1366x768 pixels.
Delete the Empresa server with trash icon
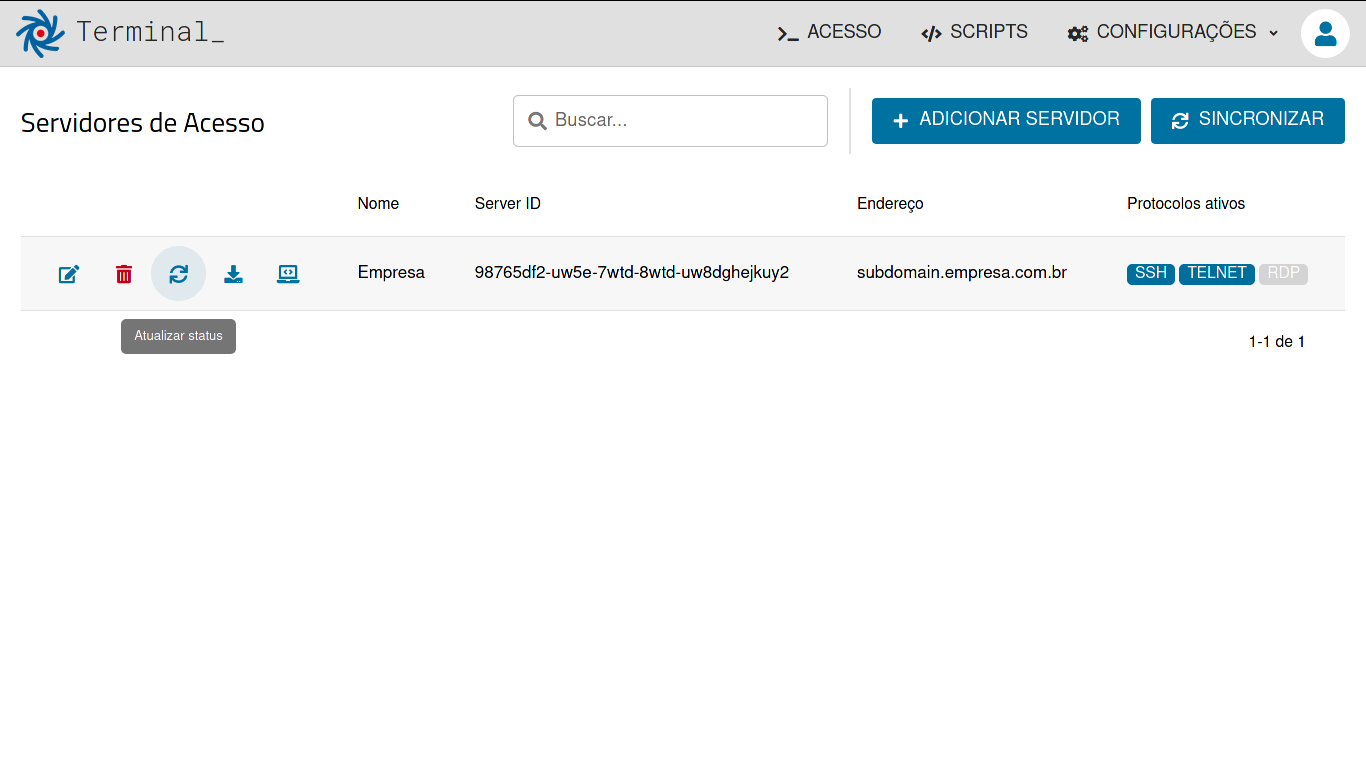pos(124,274)
